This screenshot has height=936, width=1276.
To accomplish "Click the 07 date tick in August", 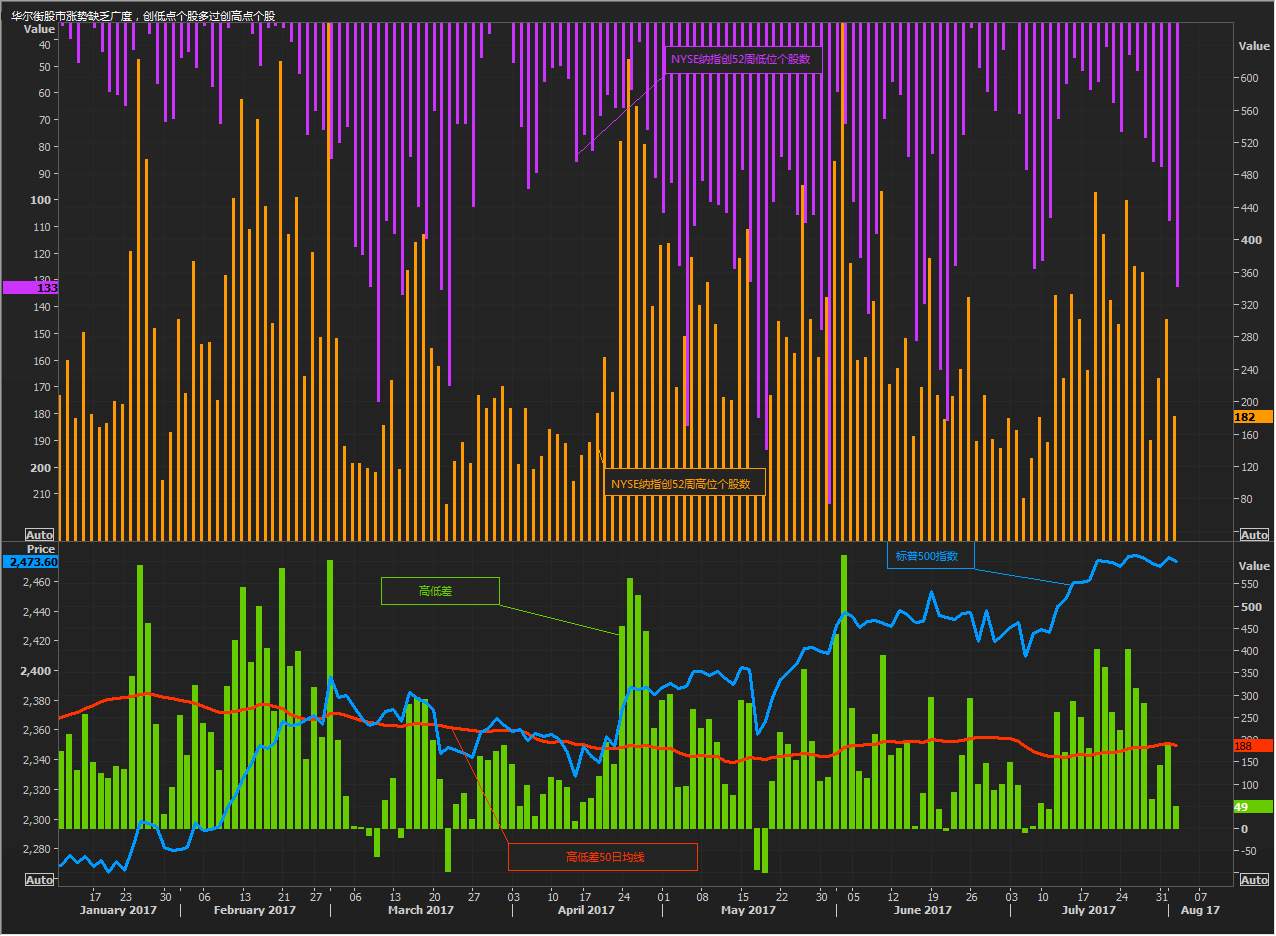I will click(1200, 896).
